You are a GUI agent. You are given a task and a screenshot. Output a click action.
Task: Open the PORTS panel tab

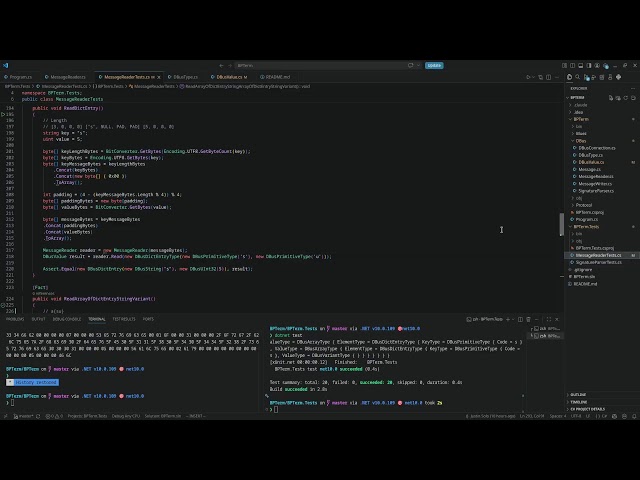pos(148,319)
